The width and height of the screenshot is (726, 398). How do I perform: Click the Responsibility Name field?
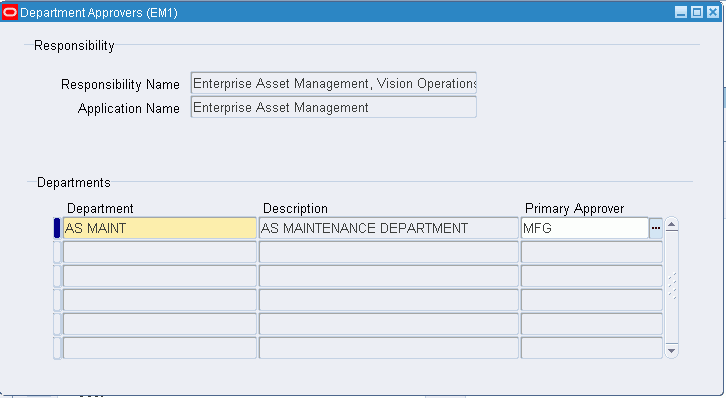tap(333, 83)
